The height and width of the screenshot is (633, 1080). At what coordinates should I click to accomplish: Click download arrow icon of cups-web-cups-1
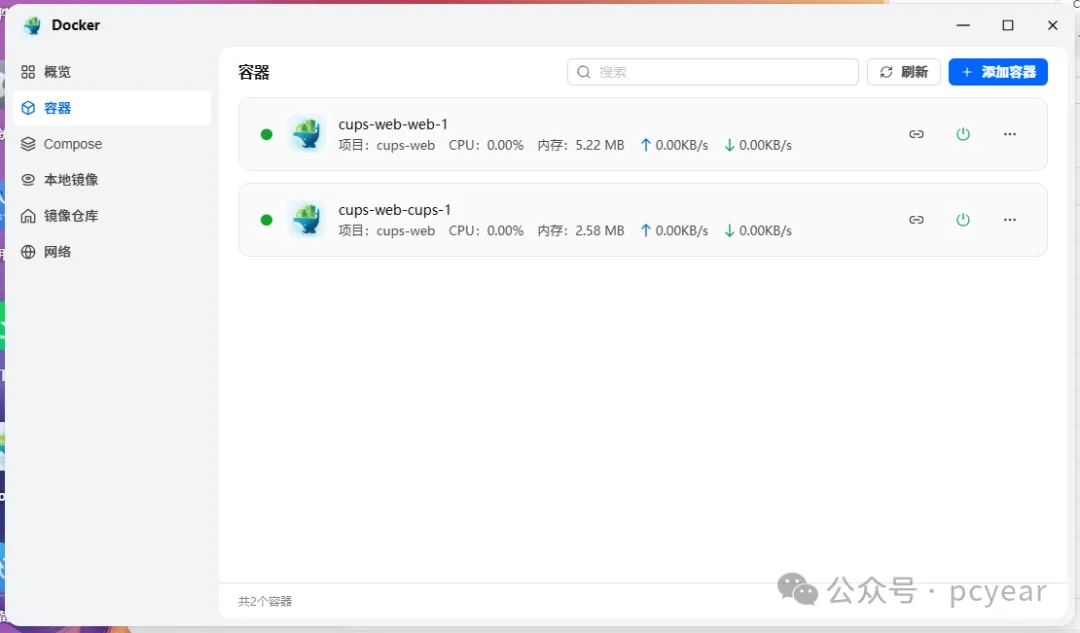[x=729, y=230]
